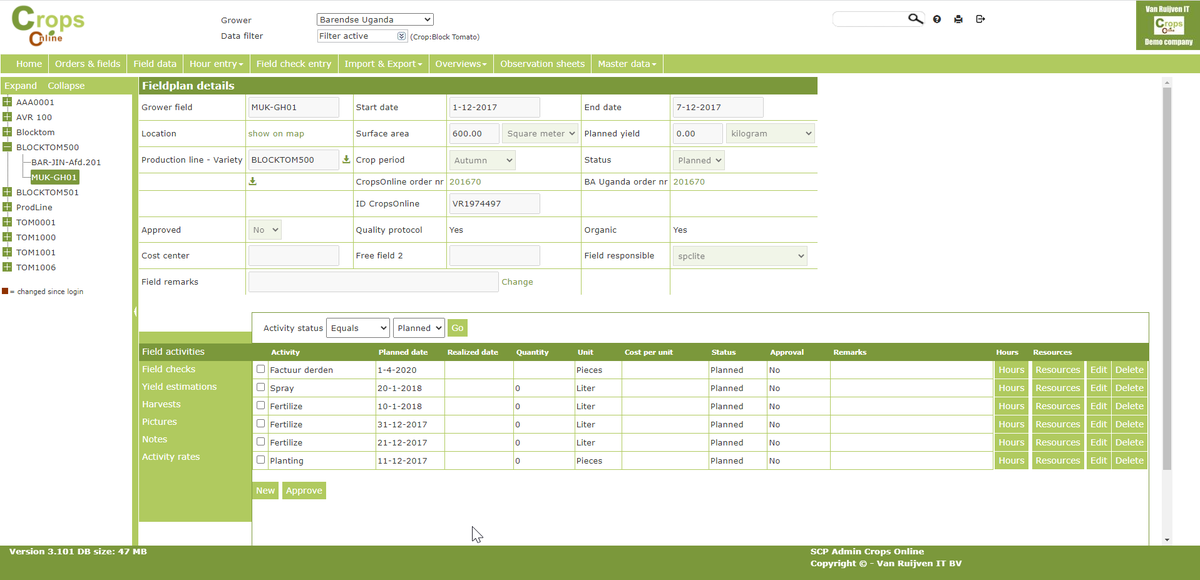Open Activity status Equals operator dropdown
1200x580 pixels.
coord(358,328)
